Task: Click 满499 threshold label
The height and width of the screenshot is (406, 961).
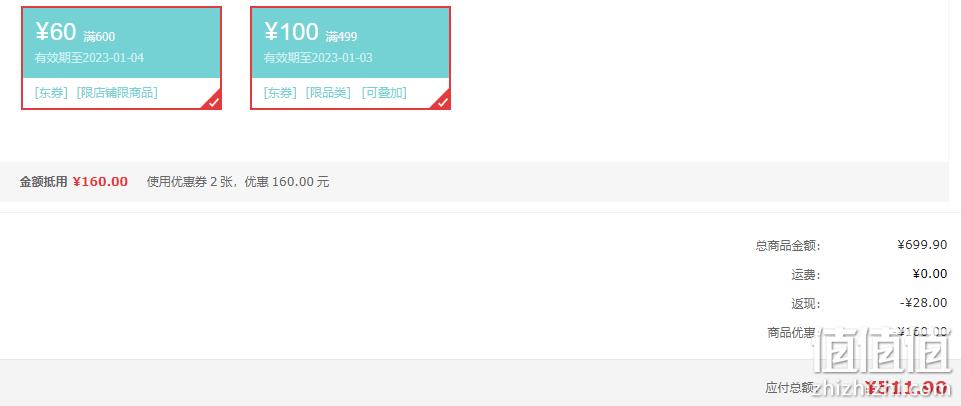Action: coord(341,37)
